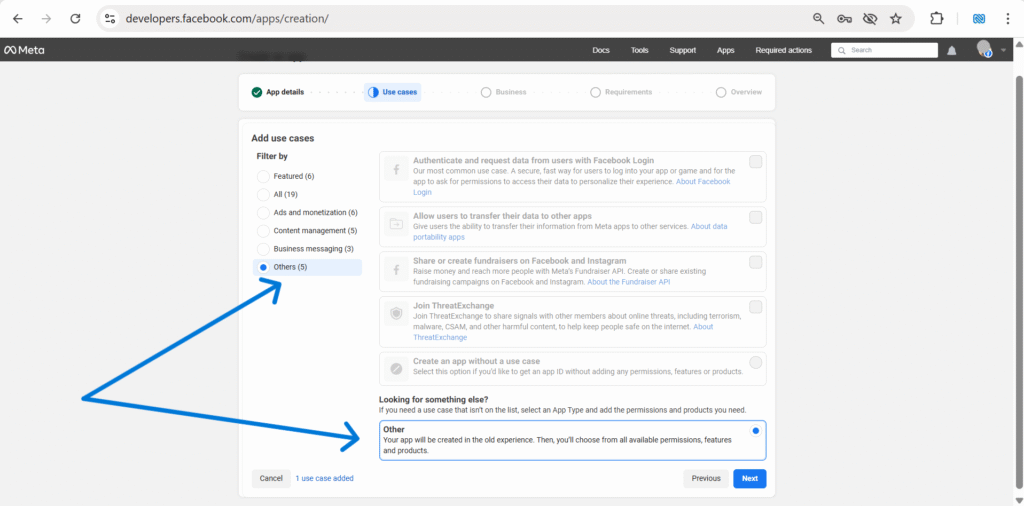The height and width of the screenshot is (506, 1024).
Task: Open the notifications bell
Action: 952,50
